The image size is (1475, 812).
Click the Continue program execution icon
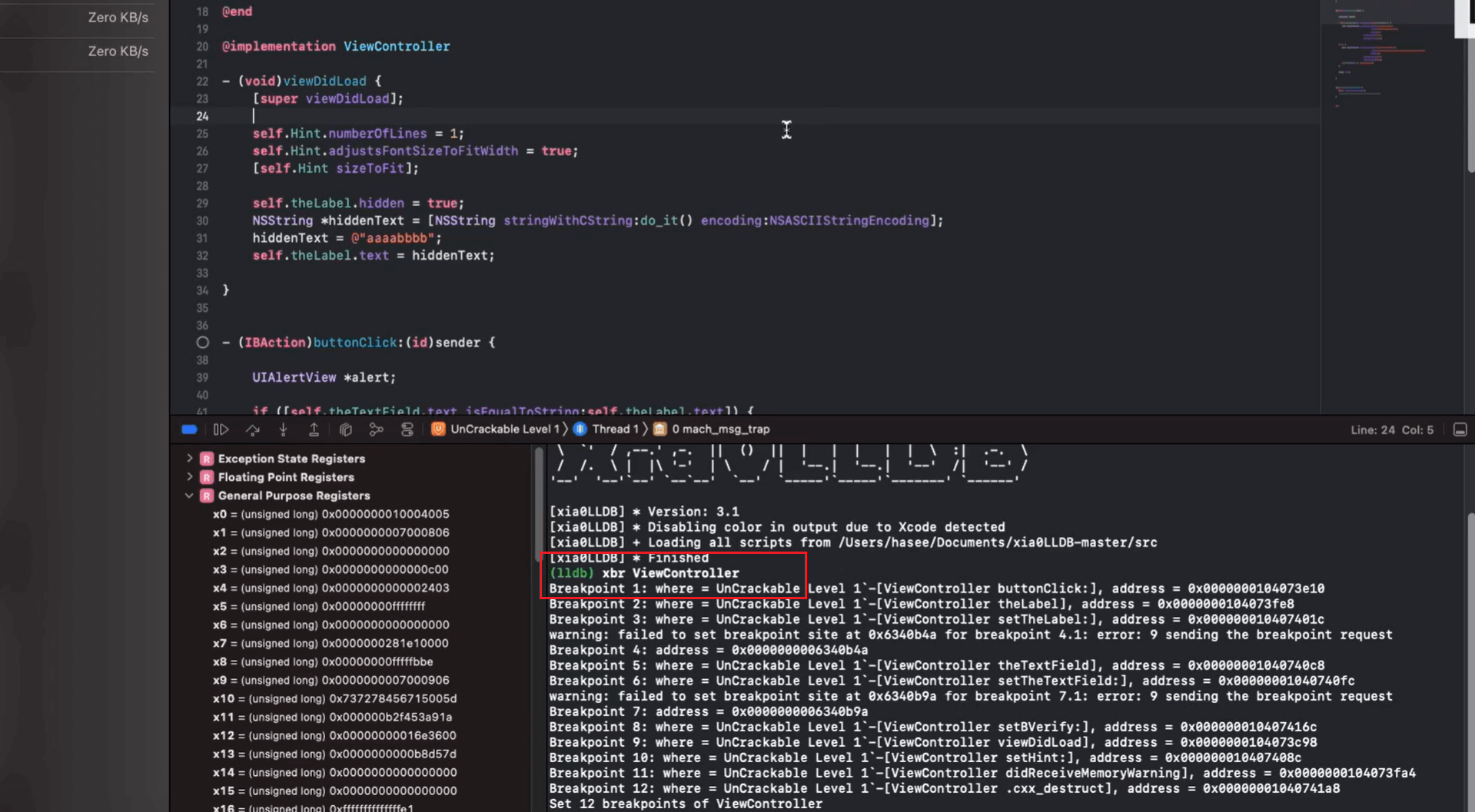[x=221, y=429]
